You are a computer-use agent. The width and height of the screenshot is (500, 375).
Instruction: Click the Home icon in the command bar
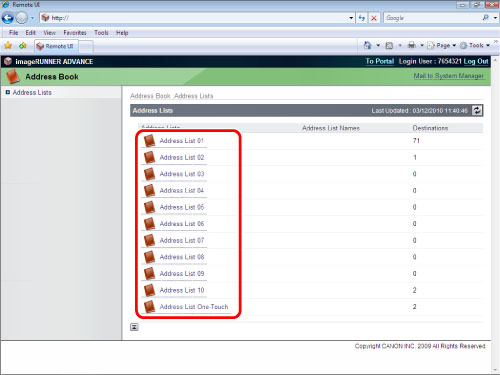pos(368,45)
